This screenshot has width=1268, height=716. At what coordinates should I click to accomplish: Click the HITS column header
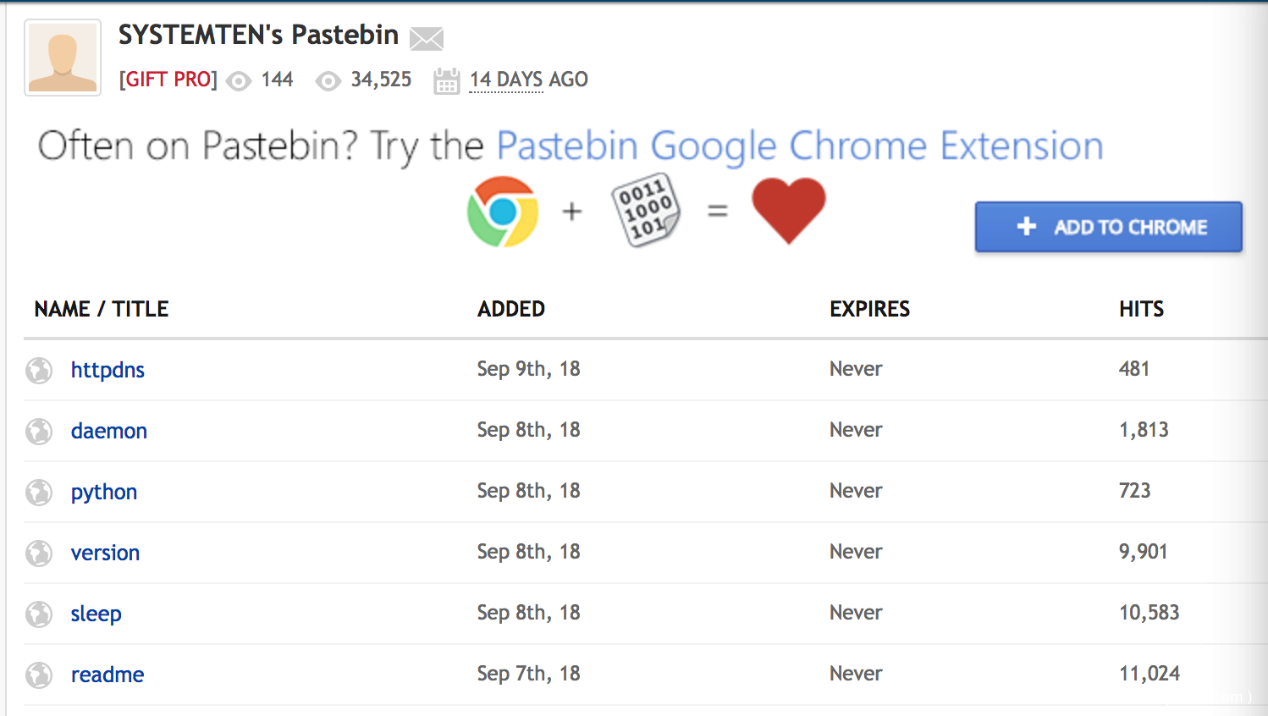click(1141, 309)
